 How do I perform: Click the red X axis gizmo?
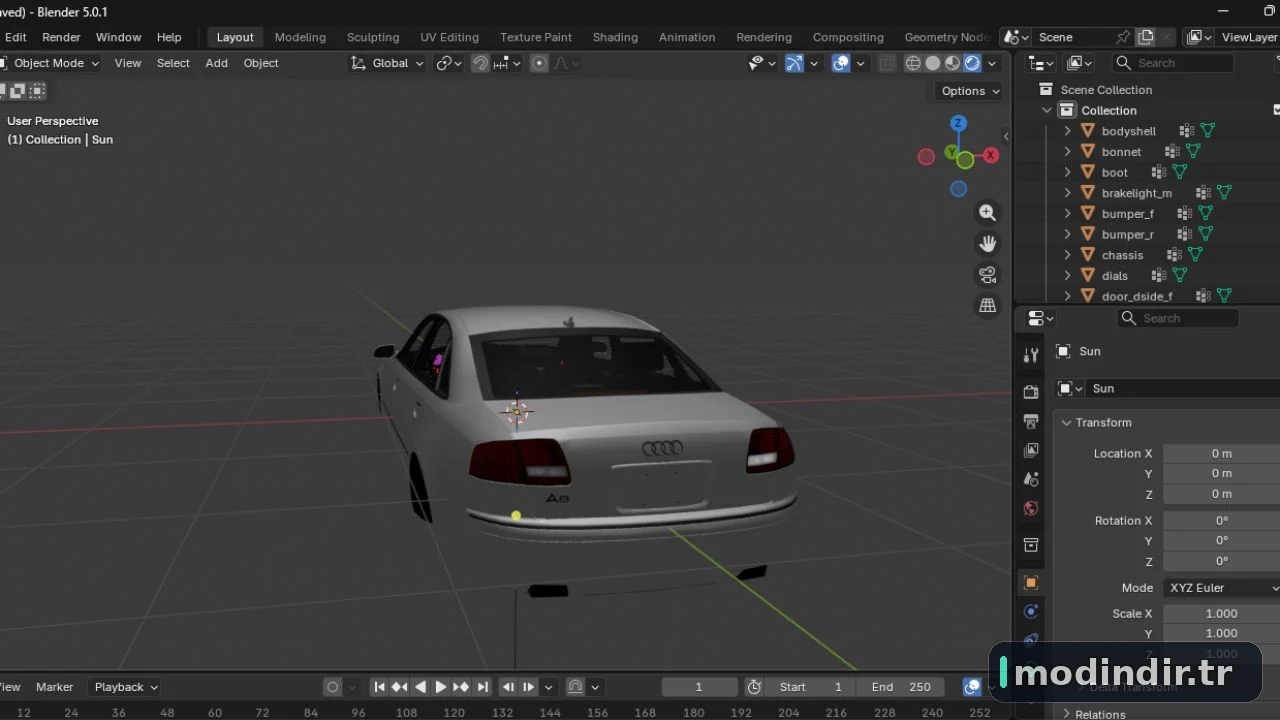pos(990,155)
